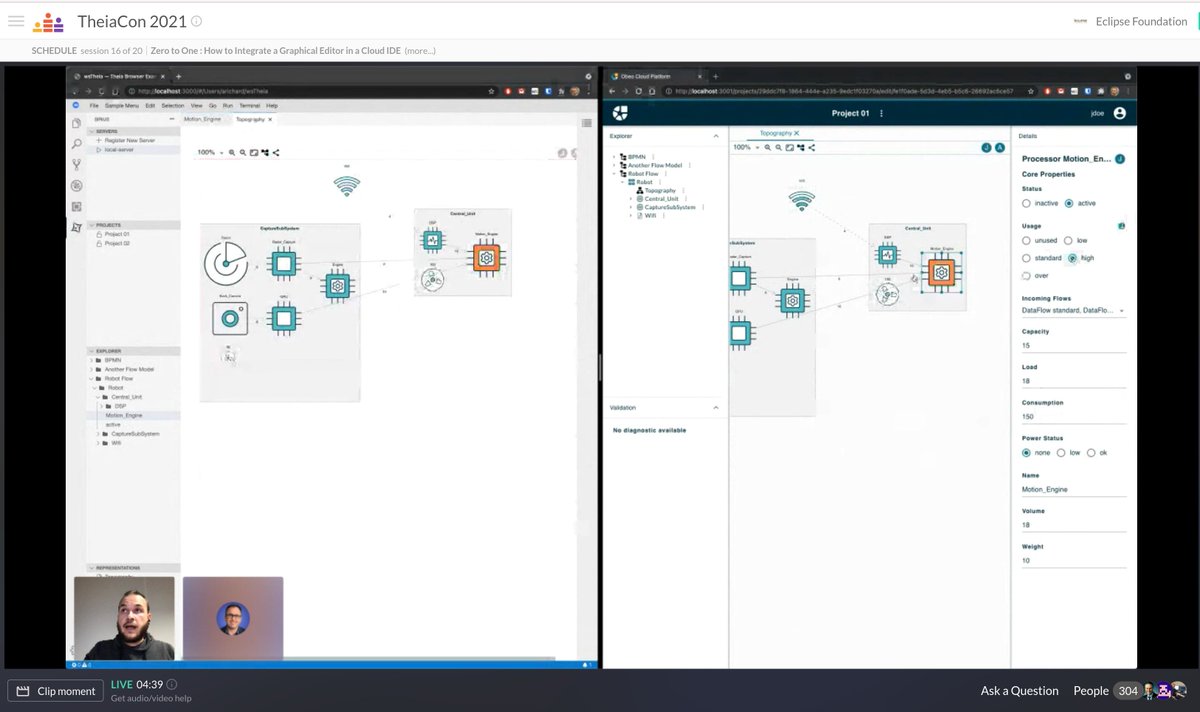1200x712 pixels.
Task: Select the second presenter avatar thumbnail
Action: 233,618
